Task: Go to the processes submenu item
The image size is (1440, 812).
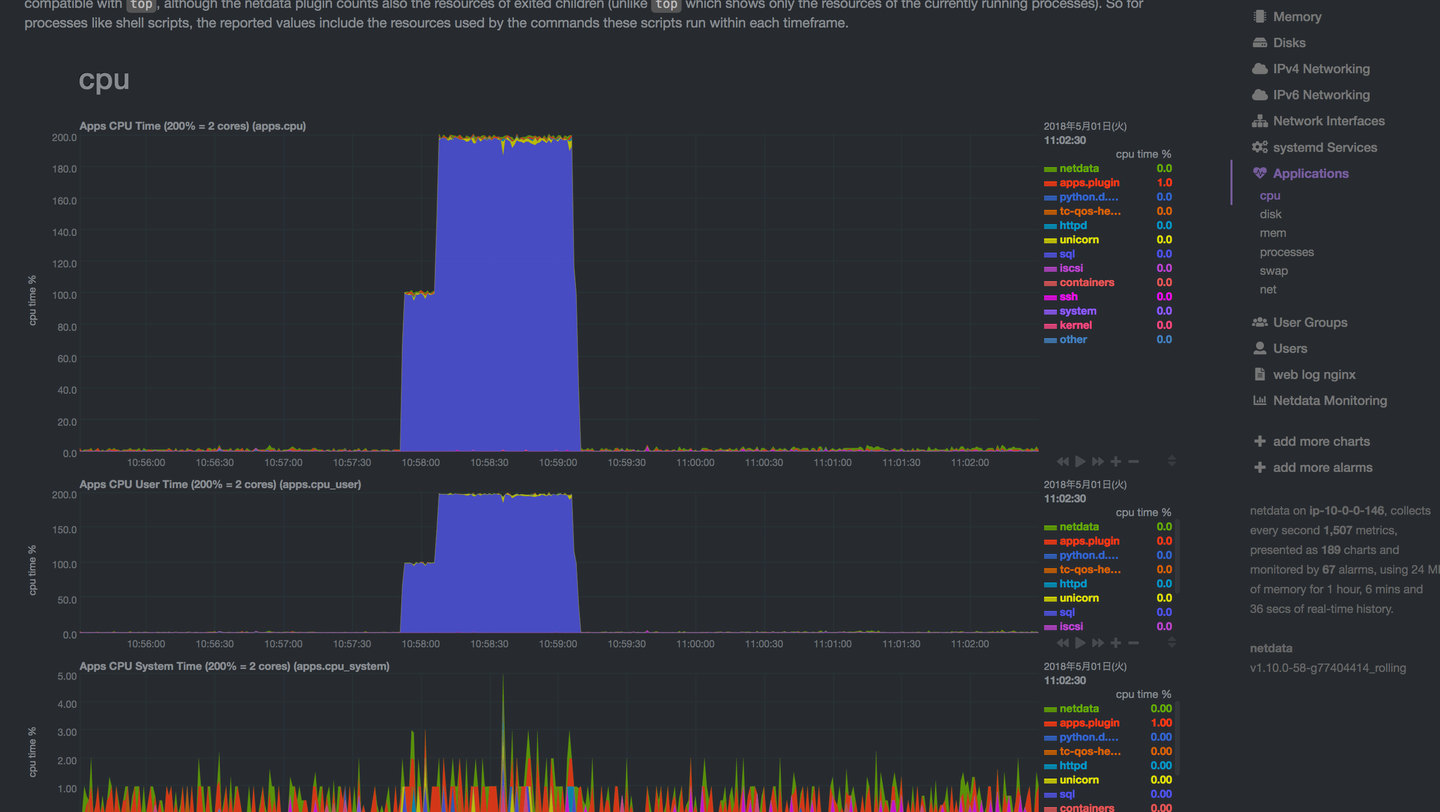Action: 1286,252
